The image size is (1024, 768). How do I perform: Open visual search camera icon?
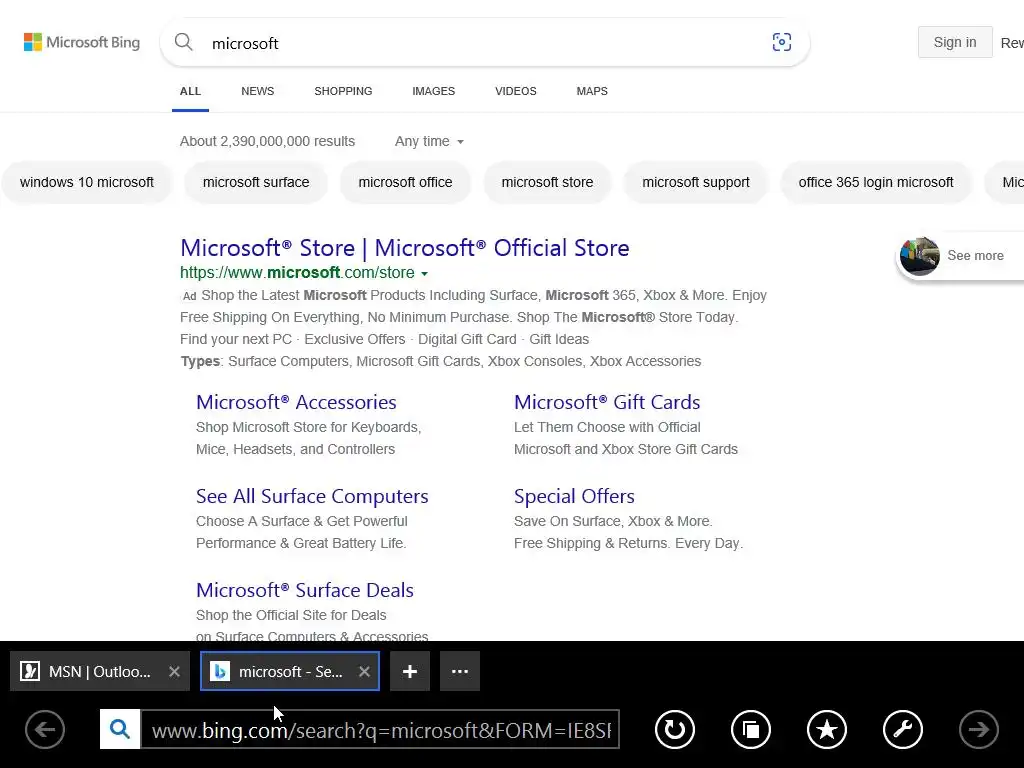[x=782, y=42]
